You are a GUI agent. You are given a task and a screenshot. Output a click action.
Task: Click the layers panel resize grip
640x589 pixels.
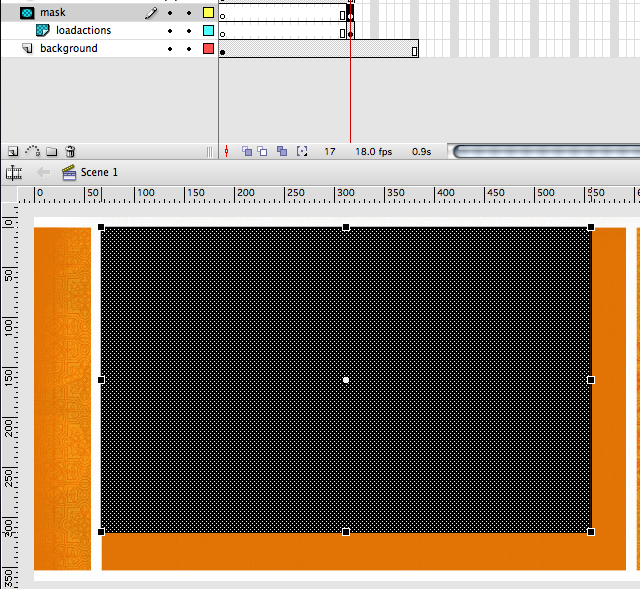pyautogui.click(x=209, y=152)
